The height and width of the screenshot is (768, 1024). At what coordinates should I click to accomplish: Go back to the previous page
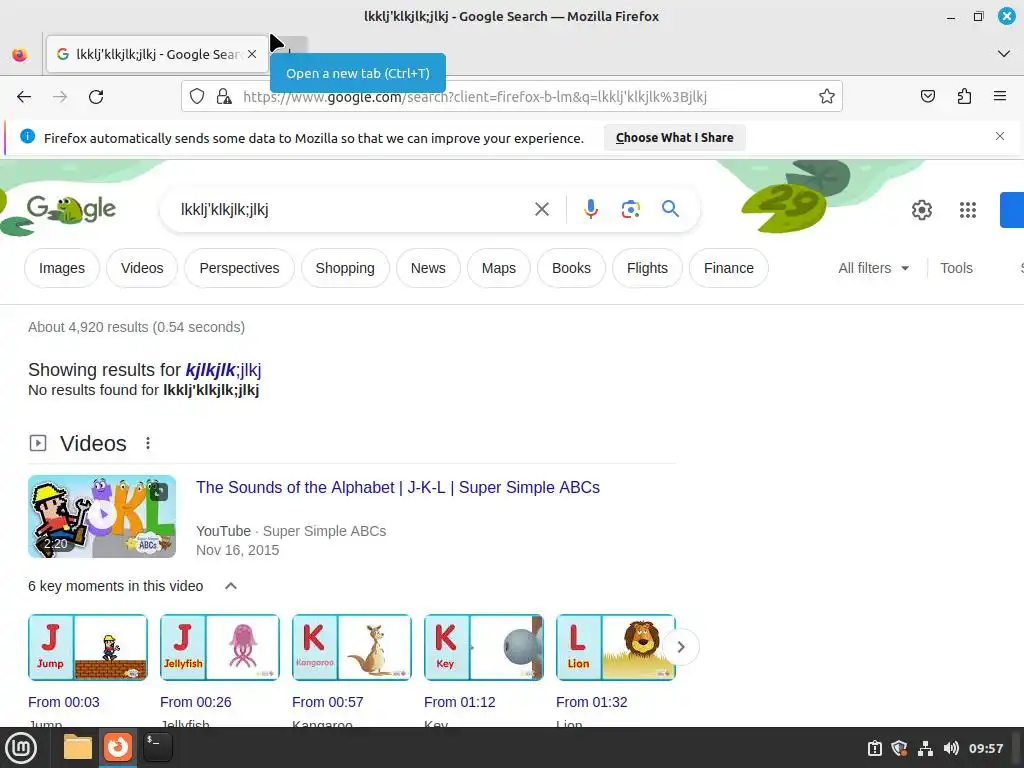pyautogui.click(x=24, y=97)
